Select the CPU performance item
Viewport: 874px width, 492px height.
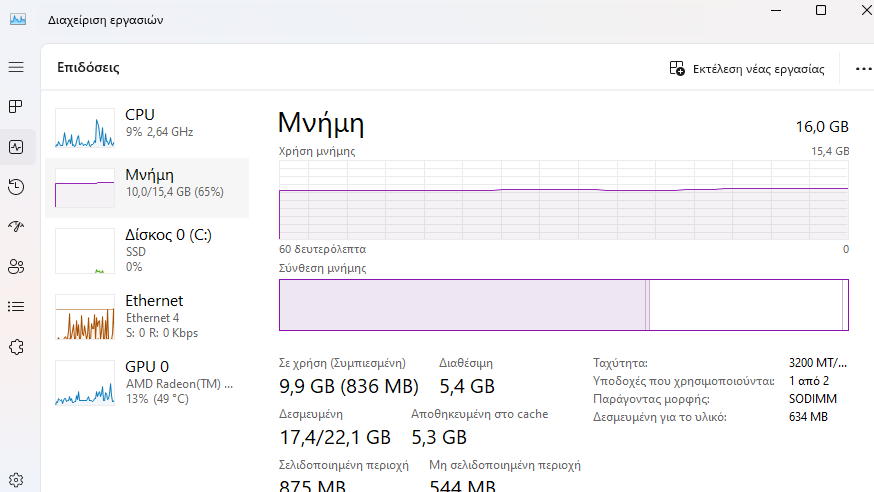(x=147, y=127)
